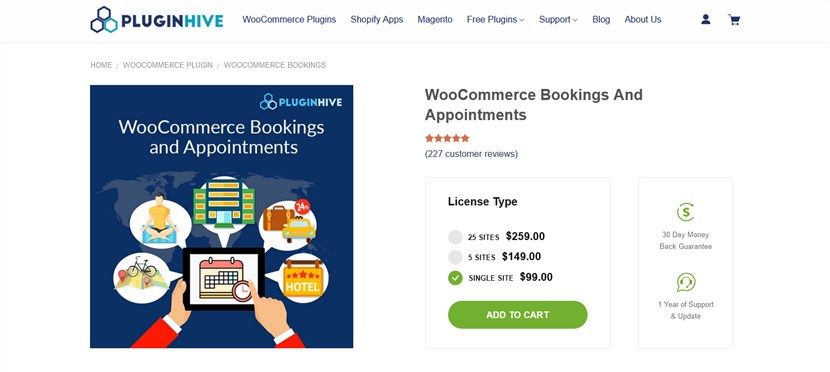The width and height of the screenshot is (830, 372).
Task: Go to the Magento menu item
Action: tap(435, 20)
